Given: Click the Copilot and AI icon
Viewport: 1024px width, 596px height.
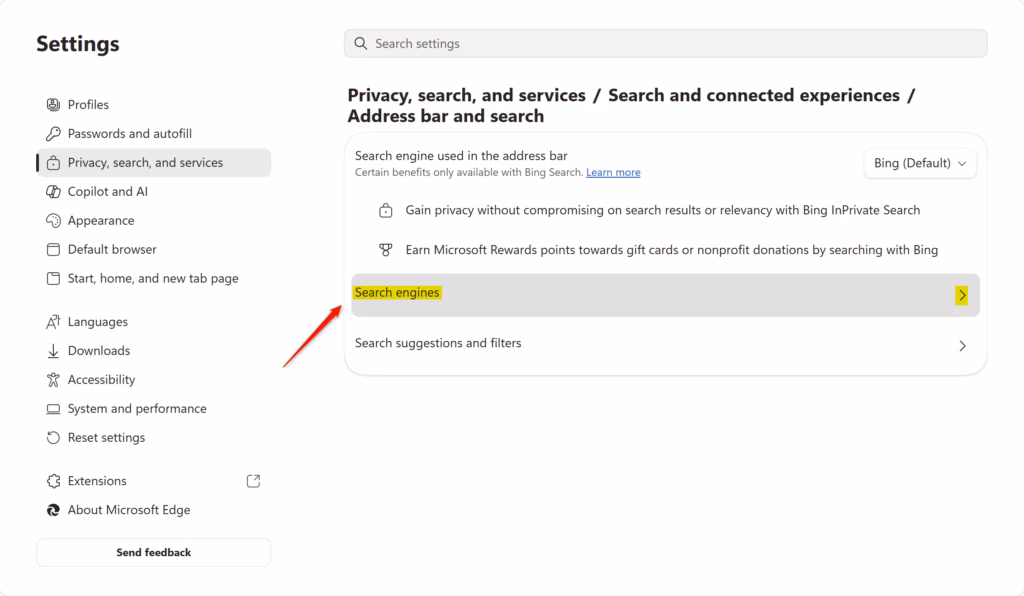Looking at the screenshot, I should coord(53,191).
